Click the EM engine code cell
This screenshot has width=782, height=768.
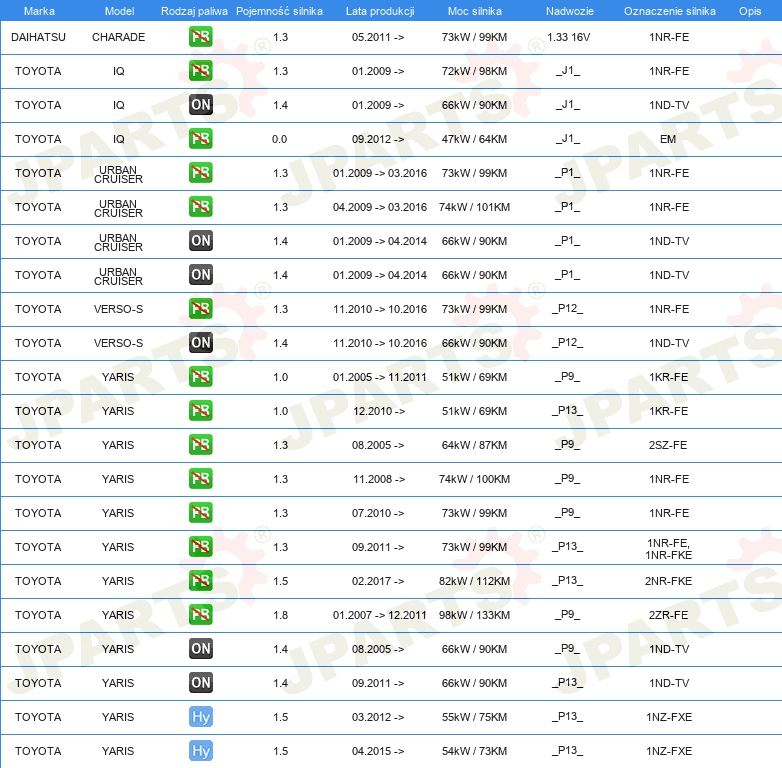point(668,139)
